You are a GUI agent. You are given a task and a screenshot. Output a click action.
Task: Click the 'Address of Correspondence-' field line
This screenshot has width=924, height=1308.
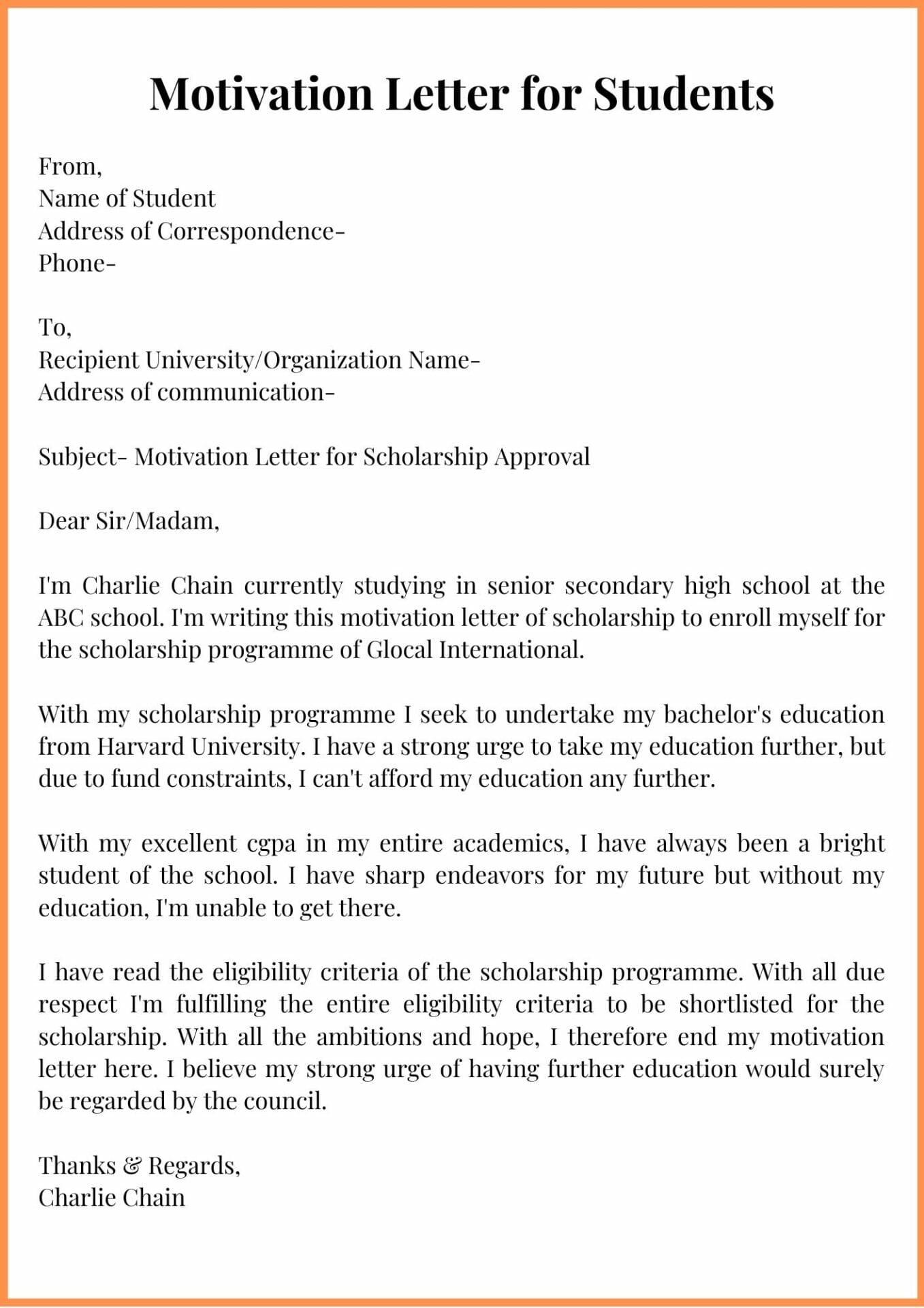point(191,231)
